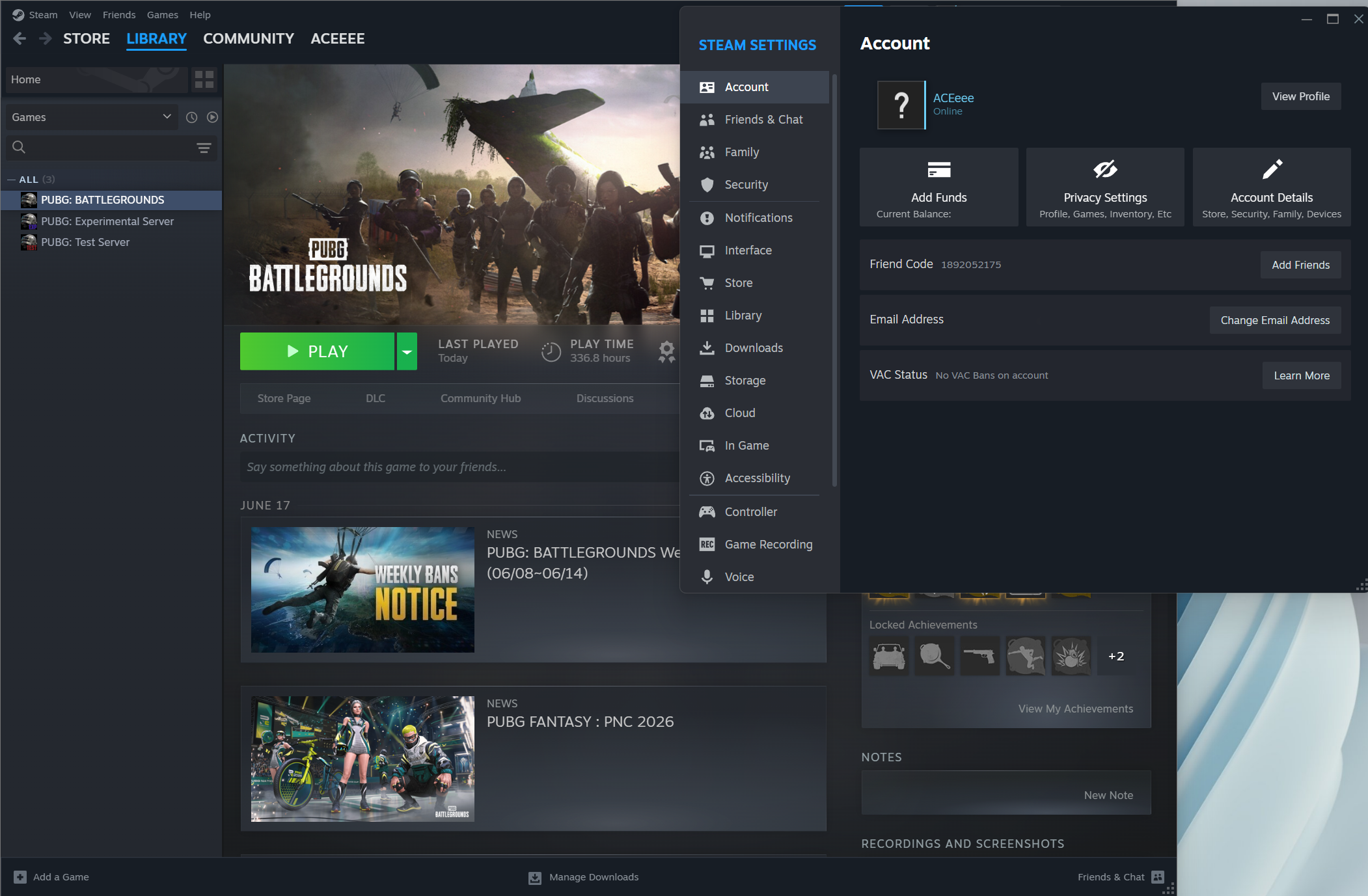Screen dimensions: 1368x896
Task: Click the library search magnifier icon
Action: tap(19, 147)
